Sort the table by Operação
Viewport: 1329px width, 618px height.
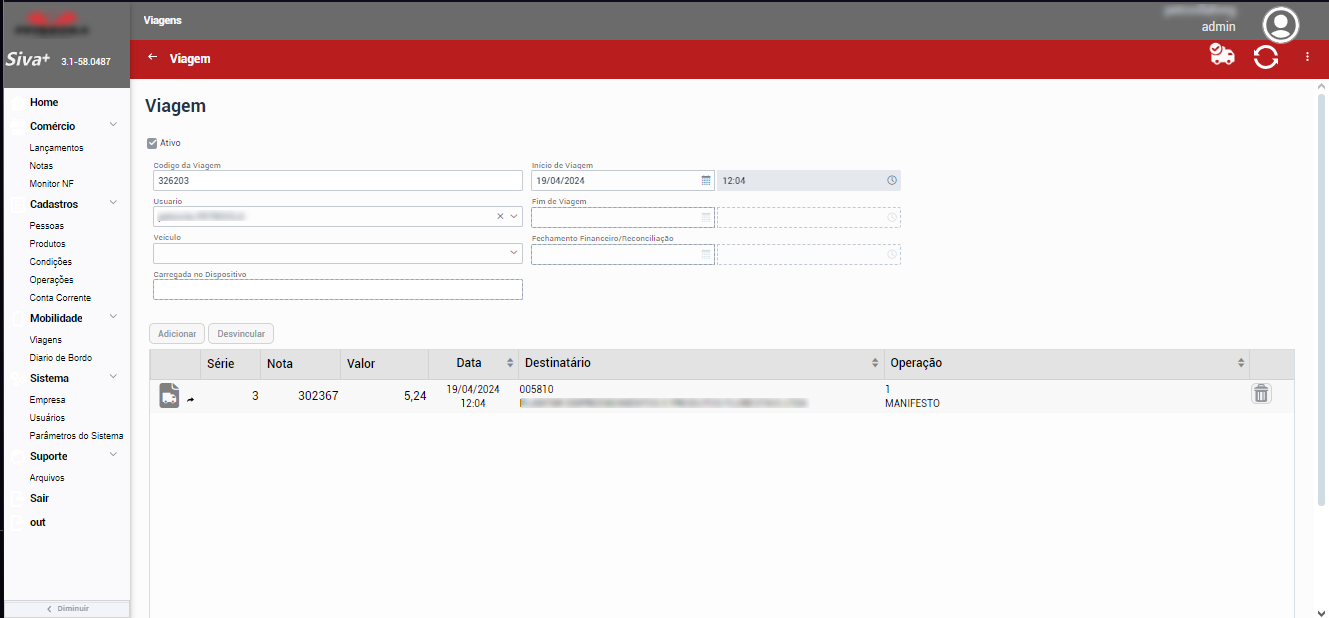(x=1241, y=363)
